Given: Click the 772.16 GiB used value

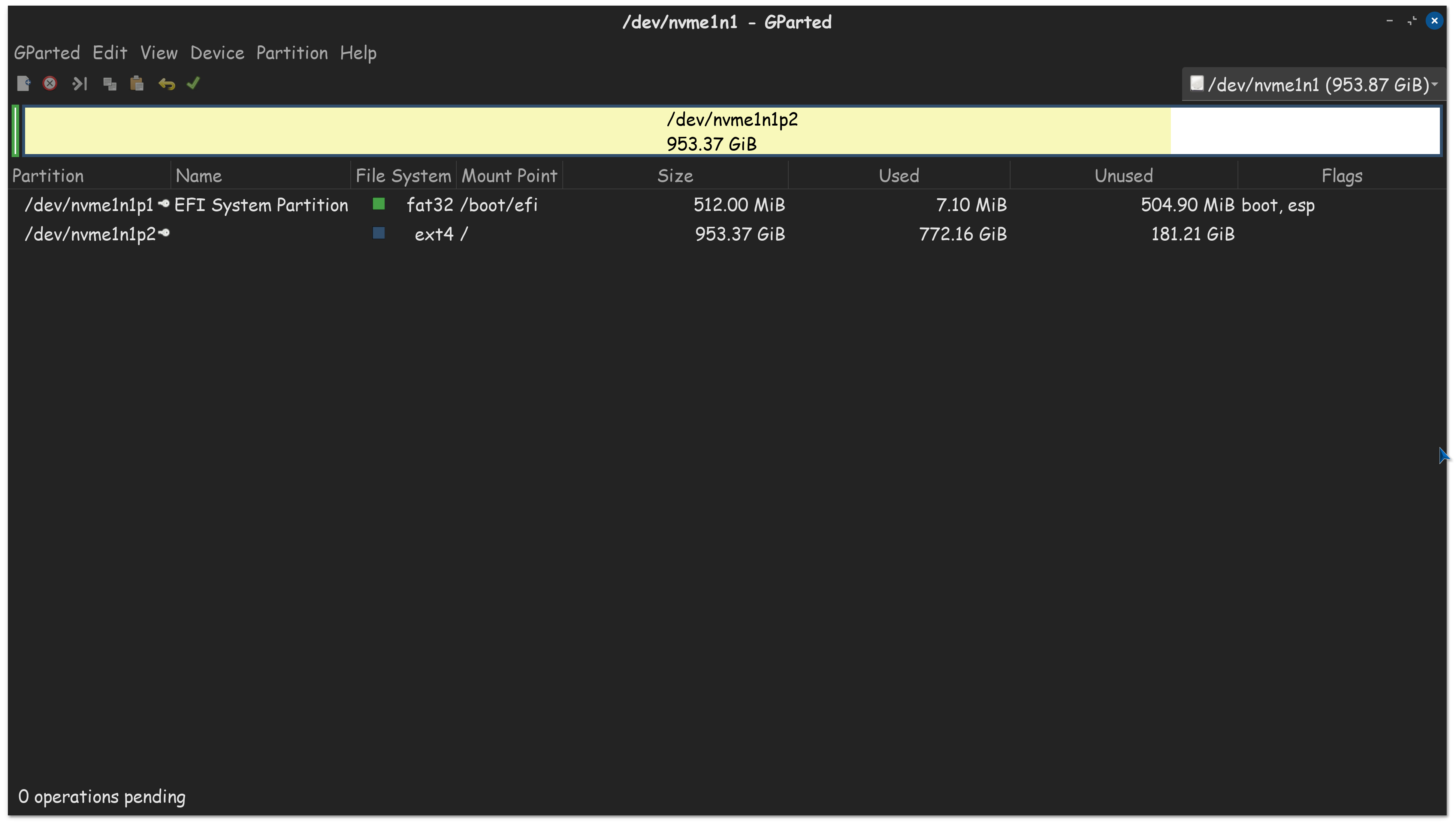Looking at the screenshot, I should [963, 234].
